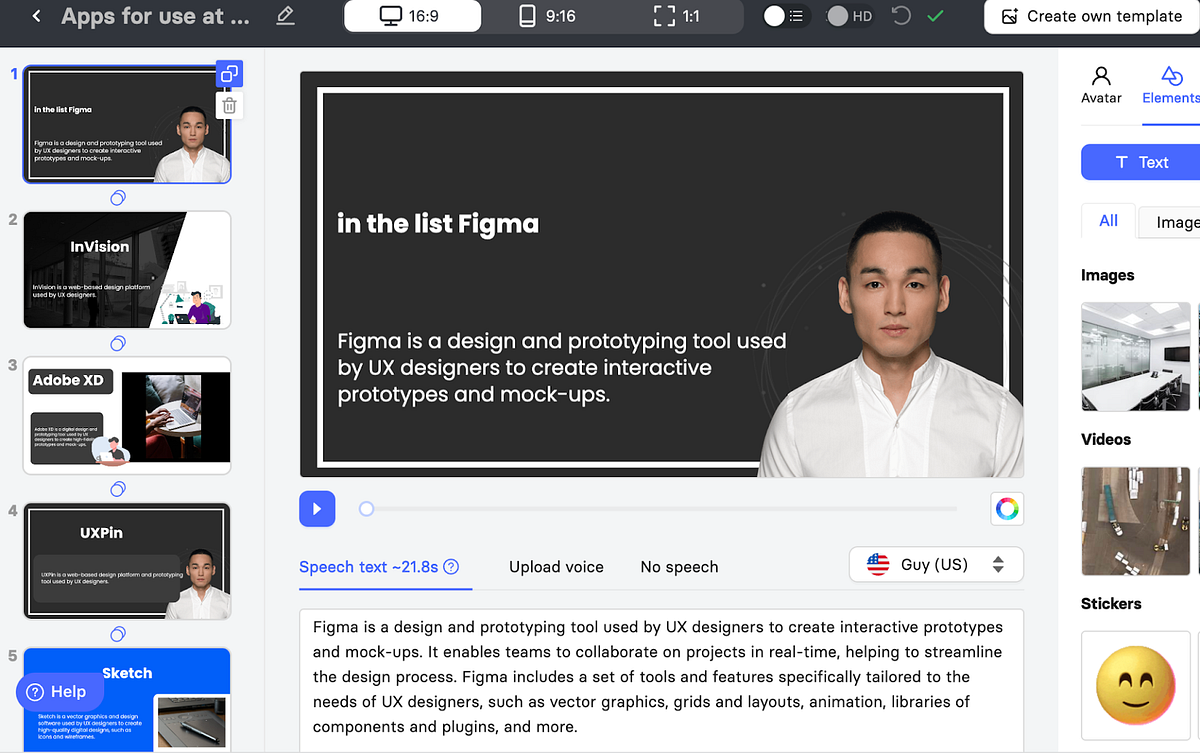
Task: Switch to the No speech tab
Action: pos(679,567)
